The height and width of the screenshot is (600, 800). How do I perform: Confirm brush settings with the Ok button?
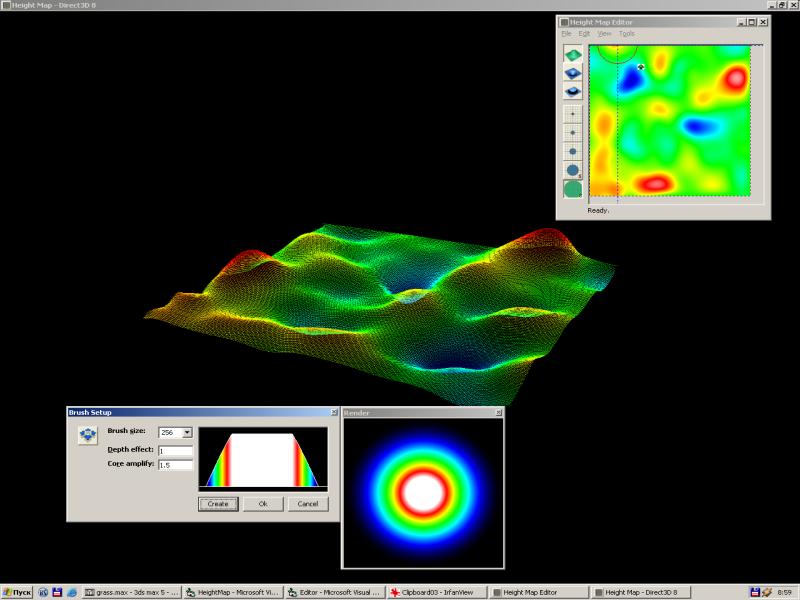pyautogui.click(x=262, y=503)
